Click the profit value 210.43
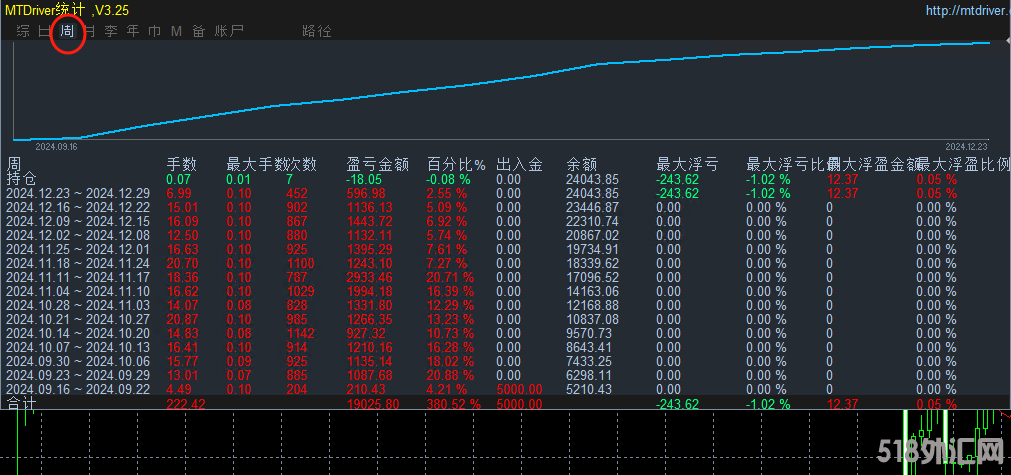Screen dimensions: 1011x475 pyautogui.click(x=366, y=389)
